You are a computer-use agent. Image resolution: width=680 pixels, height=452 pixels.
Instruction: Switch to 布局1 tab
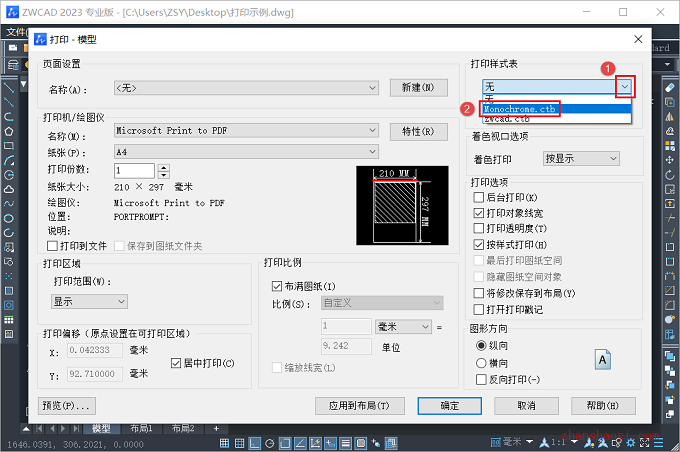(x=141, y=429)
